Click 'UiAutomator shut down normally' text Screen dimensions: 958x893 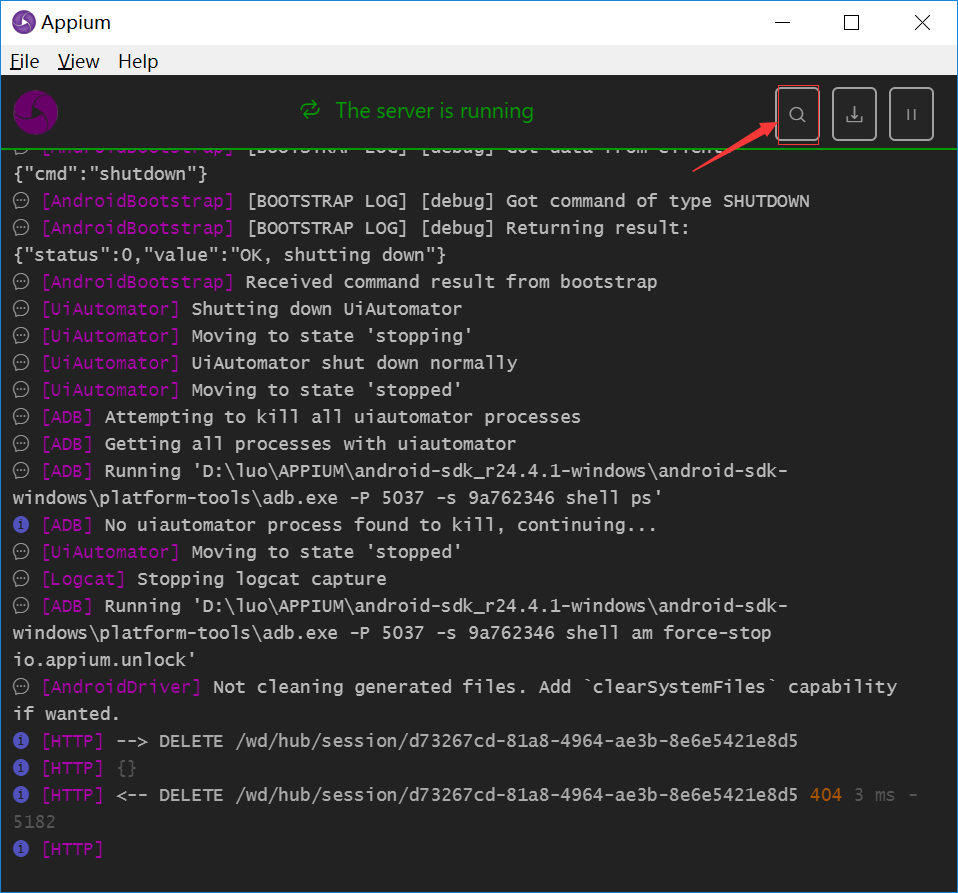pyautogui.click(x=354, y=363)
